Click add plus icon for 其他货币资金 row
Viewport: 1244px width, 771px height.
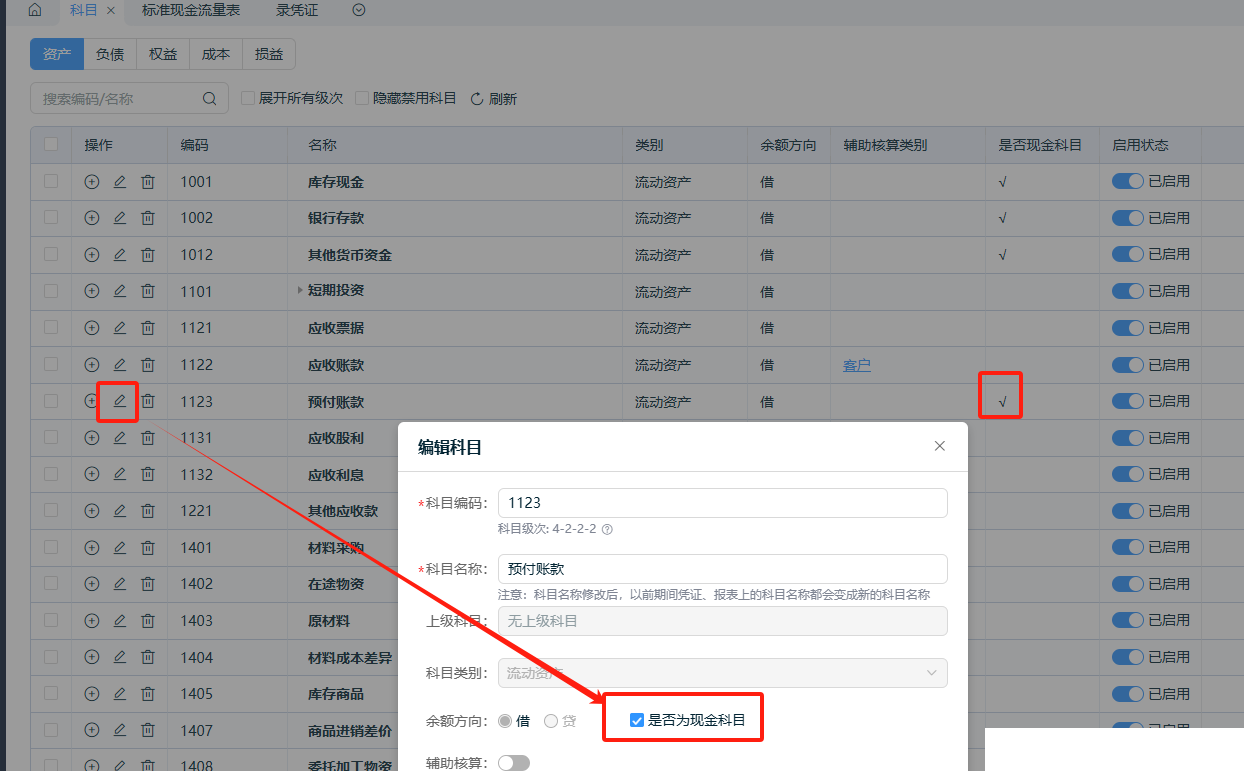click(92, 255)
